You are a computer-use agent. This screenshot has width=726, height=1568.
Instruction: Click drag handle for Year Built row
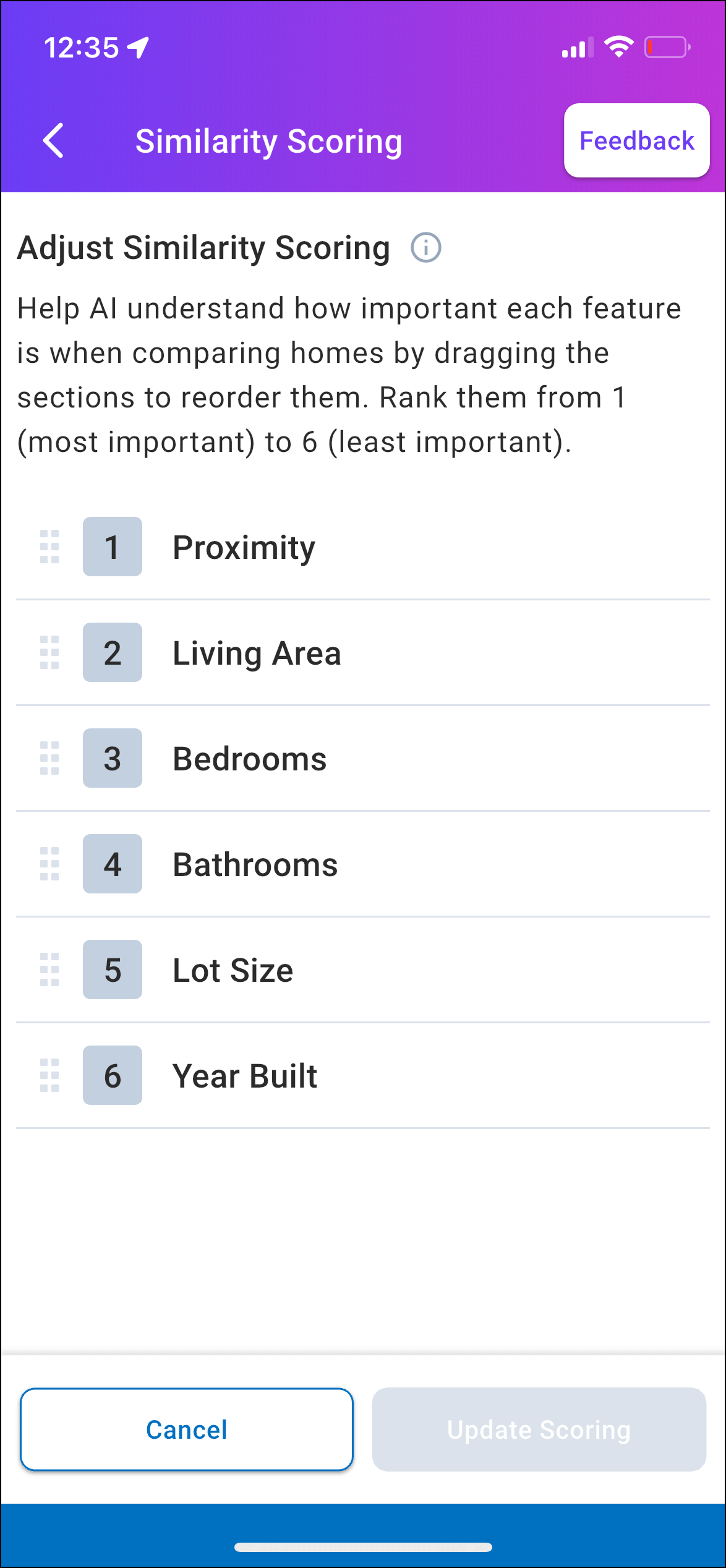49,1075
